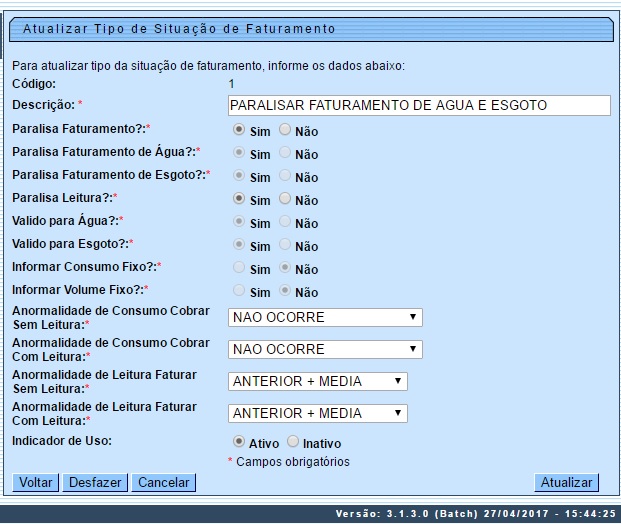Expand Anormalidade de Leitura Faturar Sem Leitura dropdown
621x524 pixels.
318,381
